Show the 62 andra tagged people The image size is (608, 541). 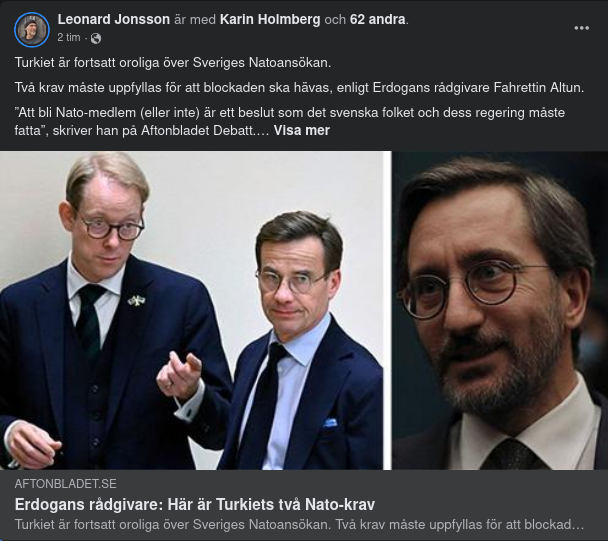378,19
